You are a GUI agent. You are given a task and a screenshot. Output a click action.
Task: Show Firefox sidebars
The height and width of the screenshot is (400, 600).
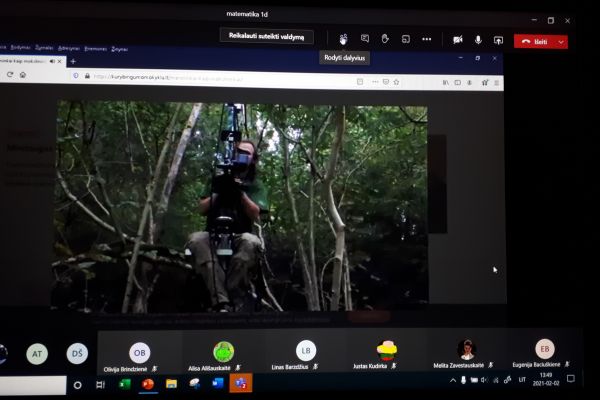tap(458, 82)
